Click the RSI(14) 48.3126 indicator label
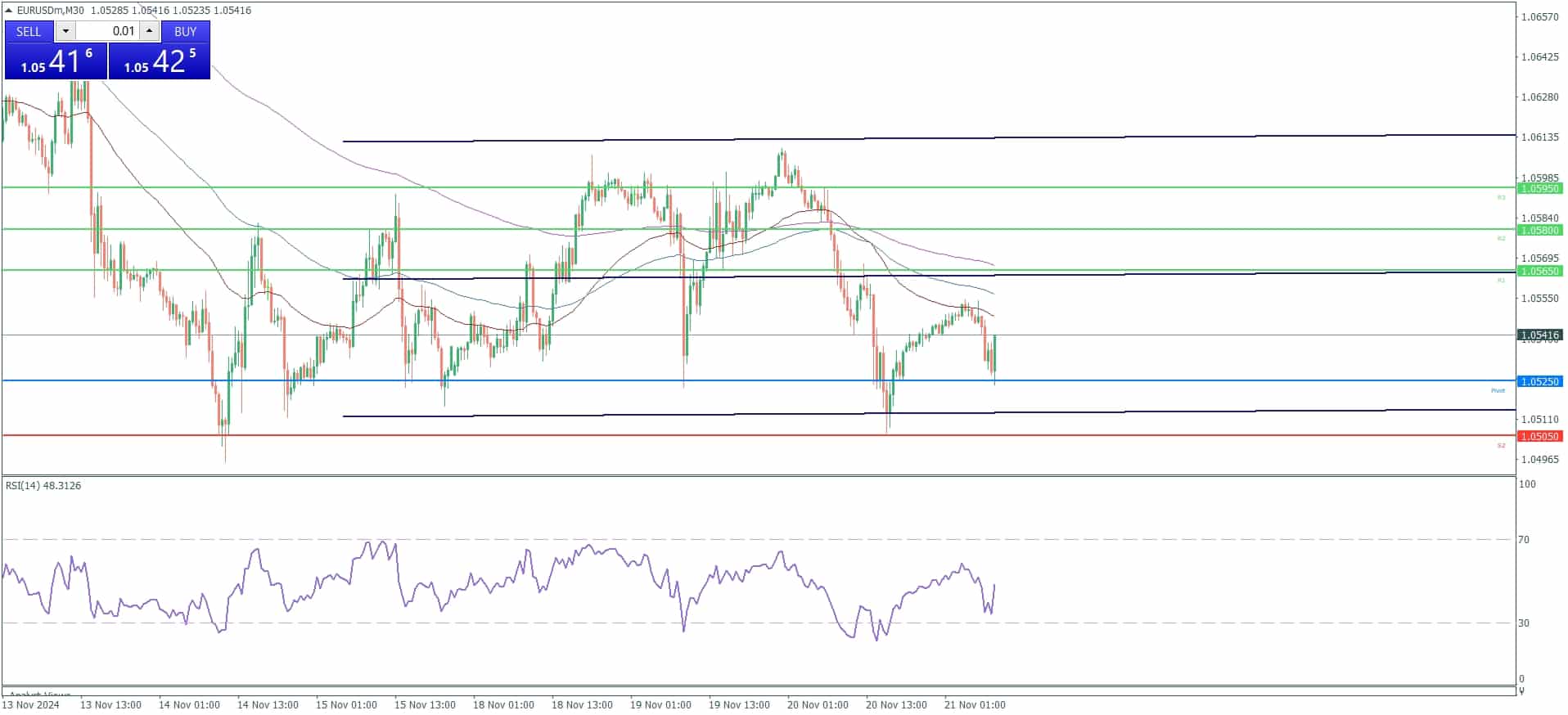This screenshot has height=715, width=1568. tap(43, 486)
